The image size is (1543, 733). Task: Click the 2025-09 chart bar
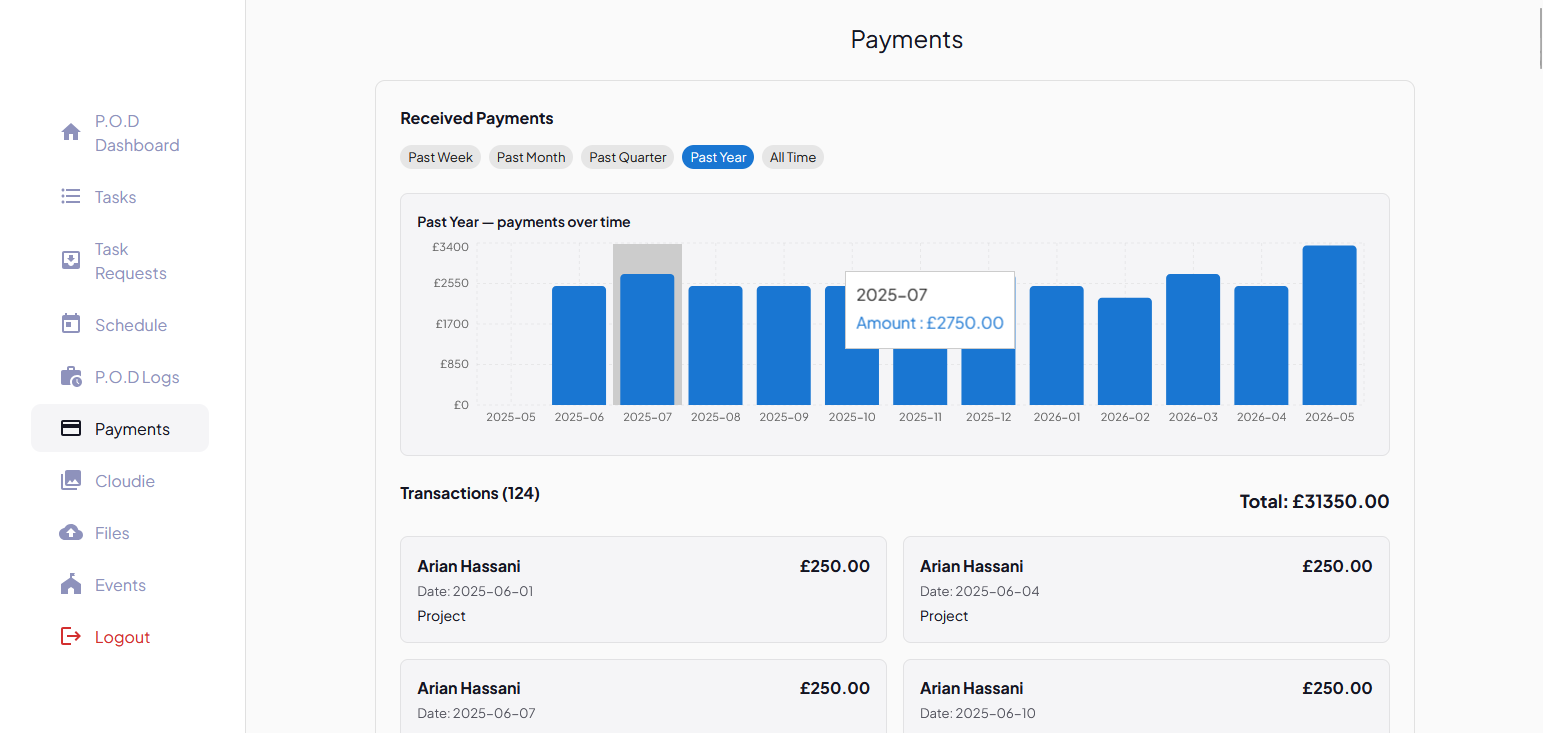[784, 346]
